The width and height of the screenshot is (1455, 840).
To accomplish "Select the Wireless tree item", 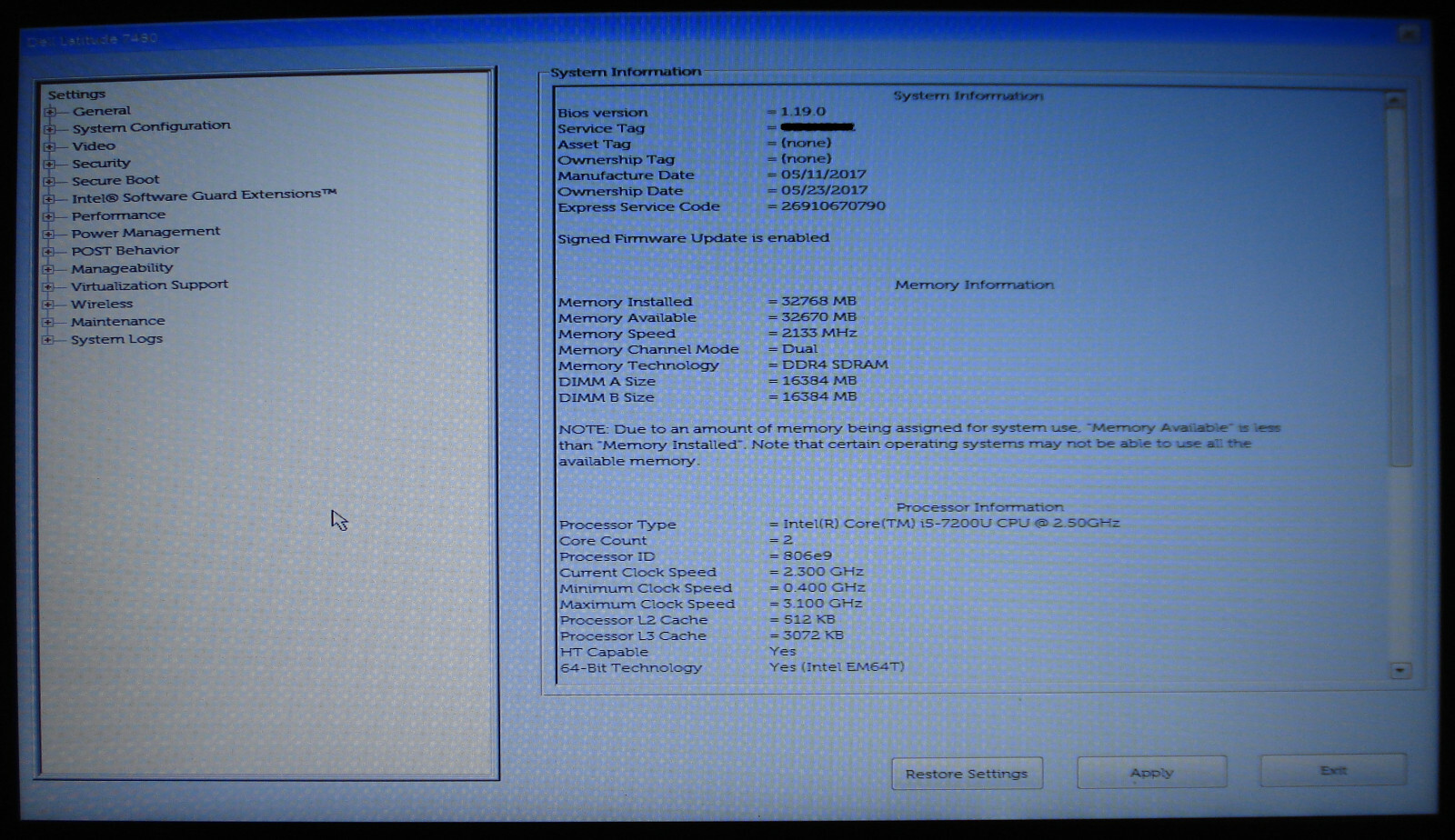I will 102,305.
